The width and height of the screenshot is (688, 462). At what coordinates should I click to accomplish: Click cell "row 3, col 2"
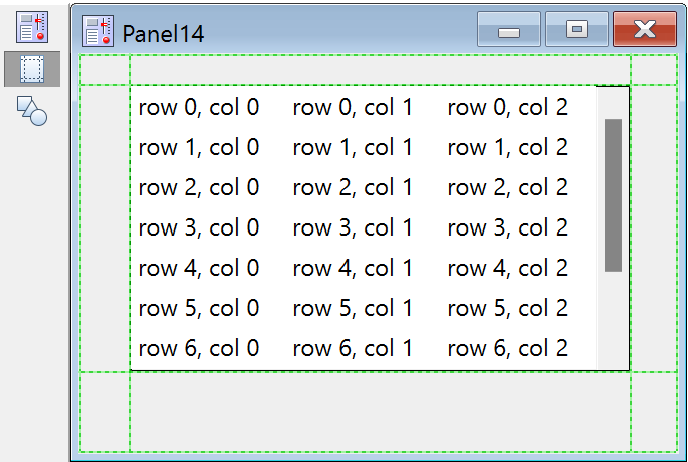point(507,228)
